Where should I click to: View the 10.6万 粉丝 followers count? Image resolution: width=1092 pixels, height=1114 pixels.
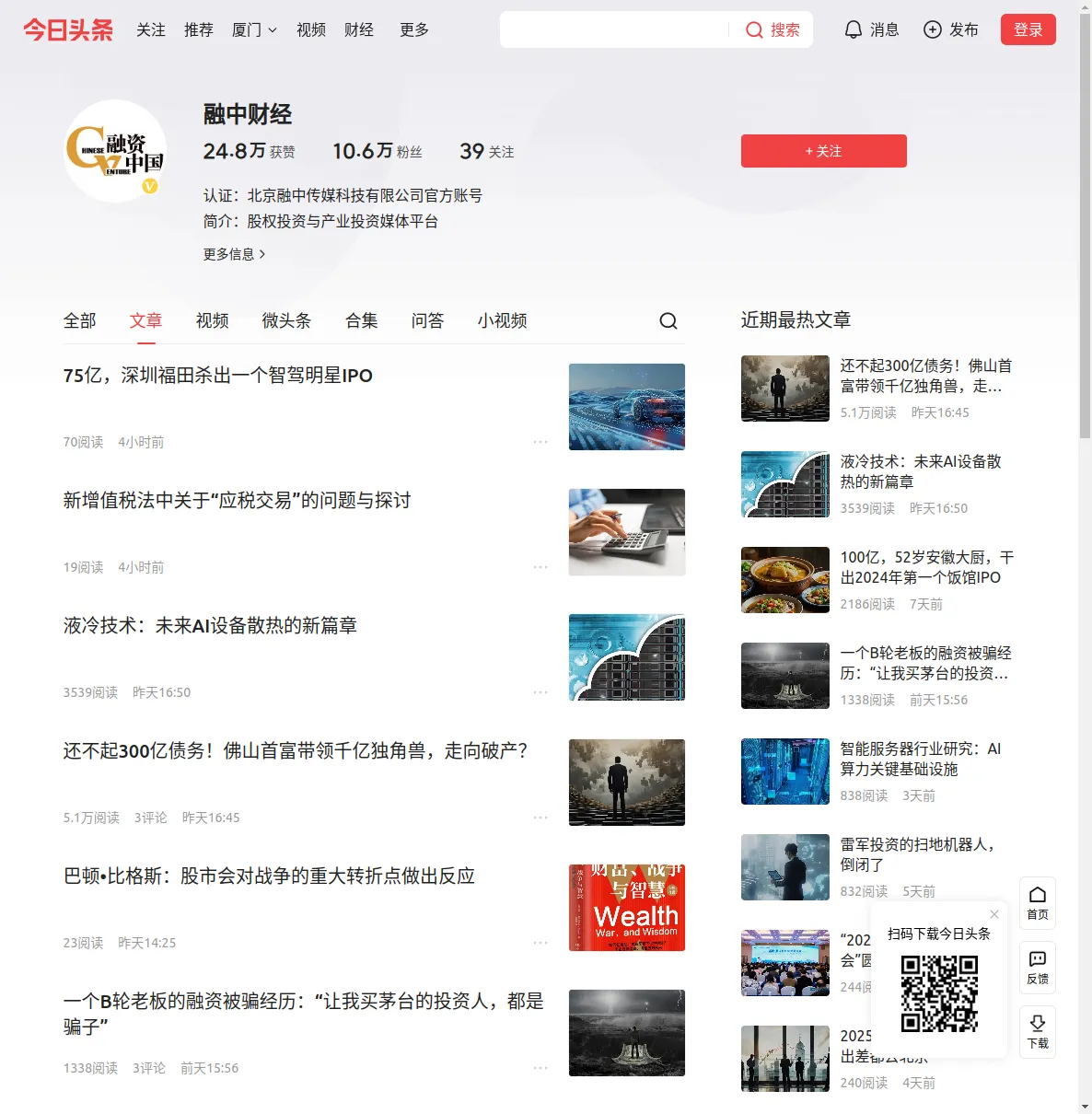pyautogui.click(x=378, y=151)
